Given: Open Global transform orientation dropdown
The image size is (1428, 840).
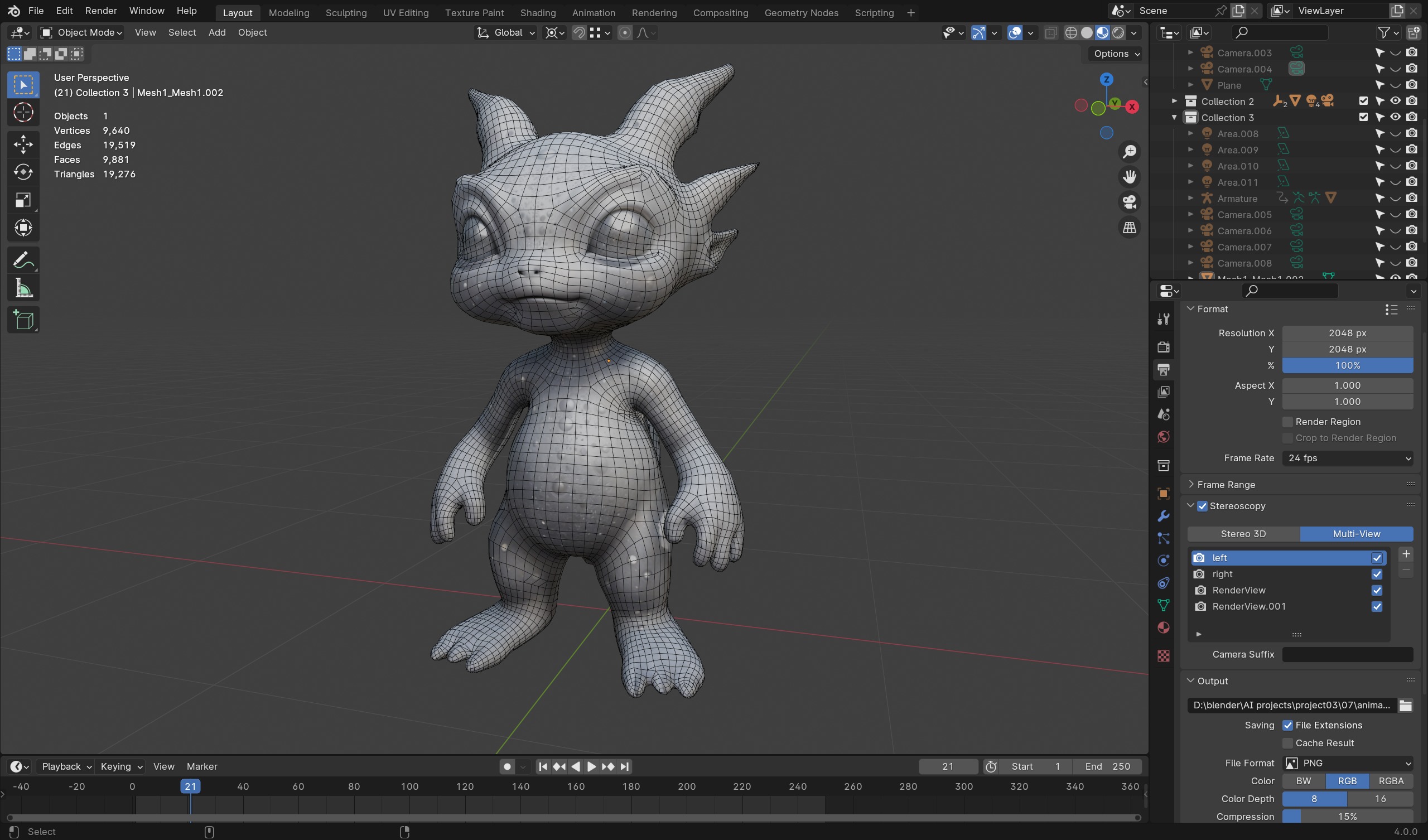Looking at the screenshot, I should [x=505, y=33].
